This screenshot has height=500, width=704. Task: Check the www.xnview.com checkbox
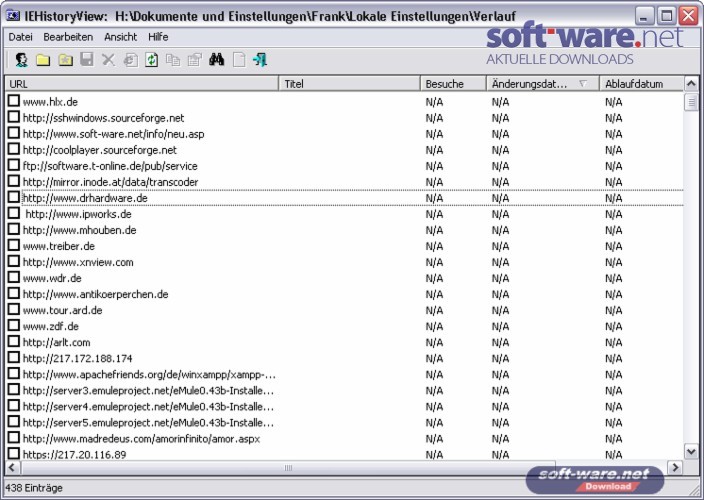[x=14, y=262]
